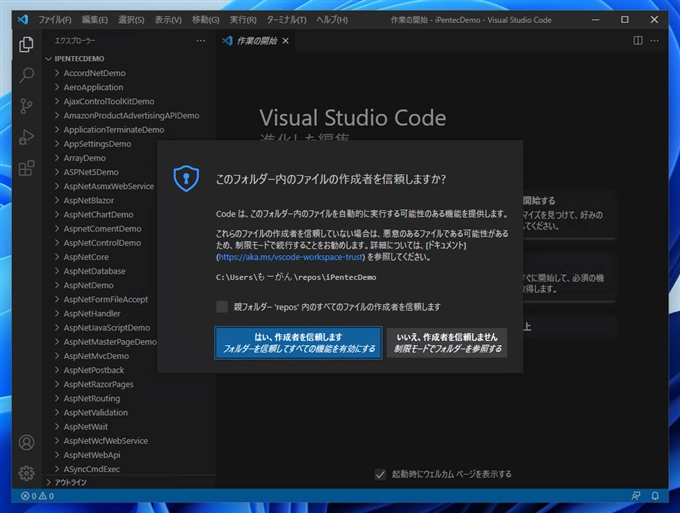Click the shield trust icon in dialog
The height and width of the screenshot is (513, 680).
[x=186, y=178]
